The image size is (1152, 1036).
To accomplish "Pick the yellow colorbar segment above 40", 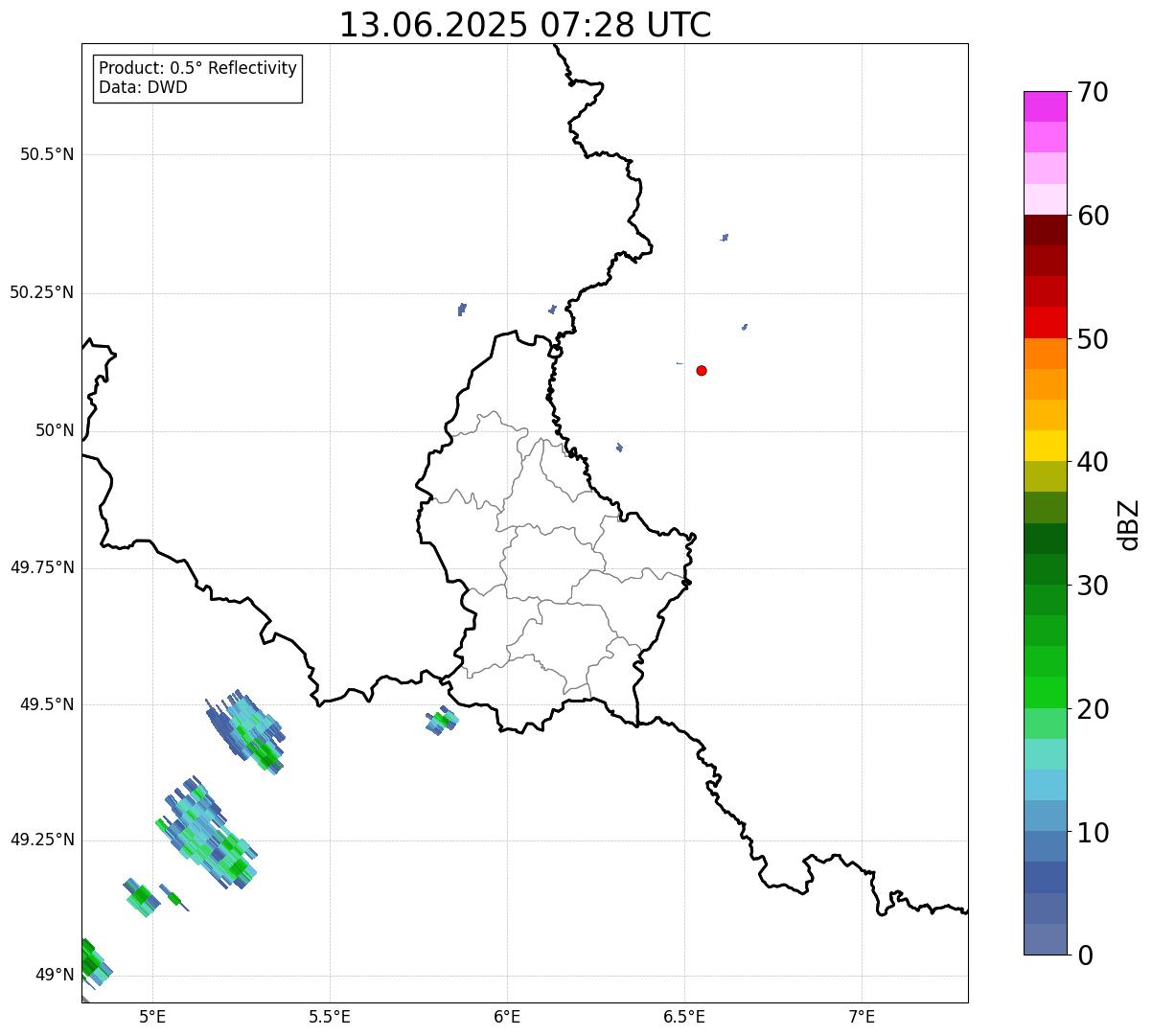I will 1046,446.
